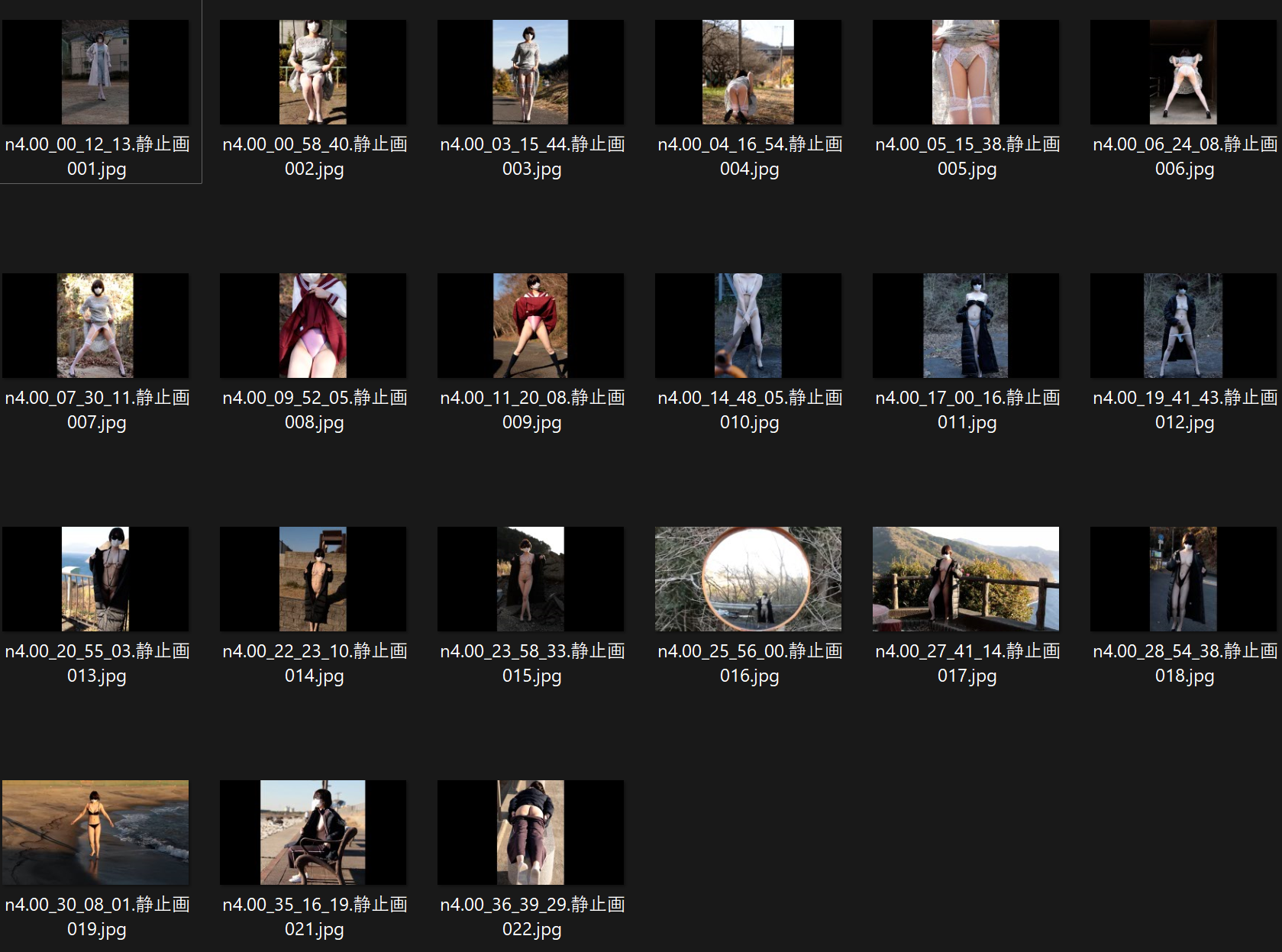The height and width of the screenshot is (952, 1282).
Task: Select the thumbnail for file 006.jpg
Action: coord(1184,73)
